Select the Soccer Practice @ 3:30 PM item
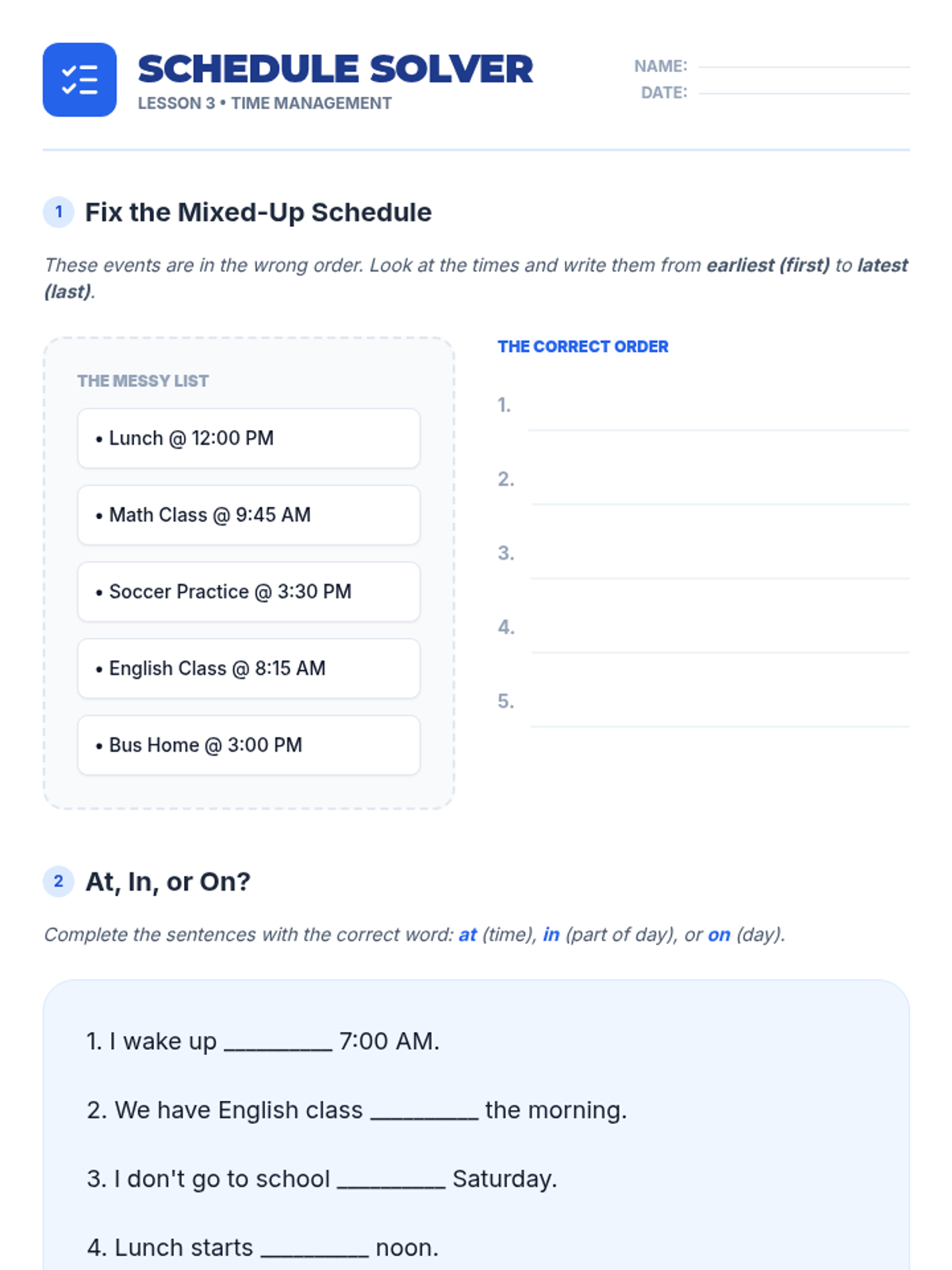952x1270 pixels. point(248,592)
